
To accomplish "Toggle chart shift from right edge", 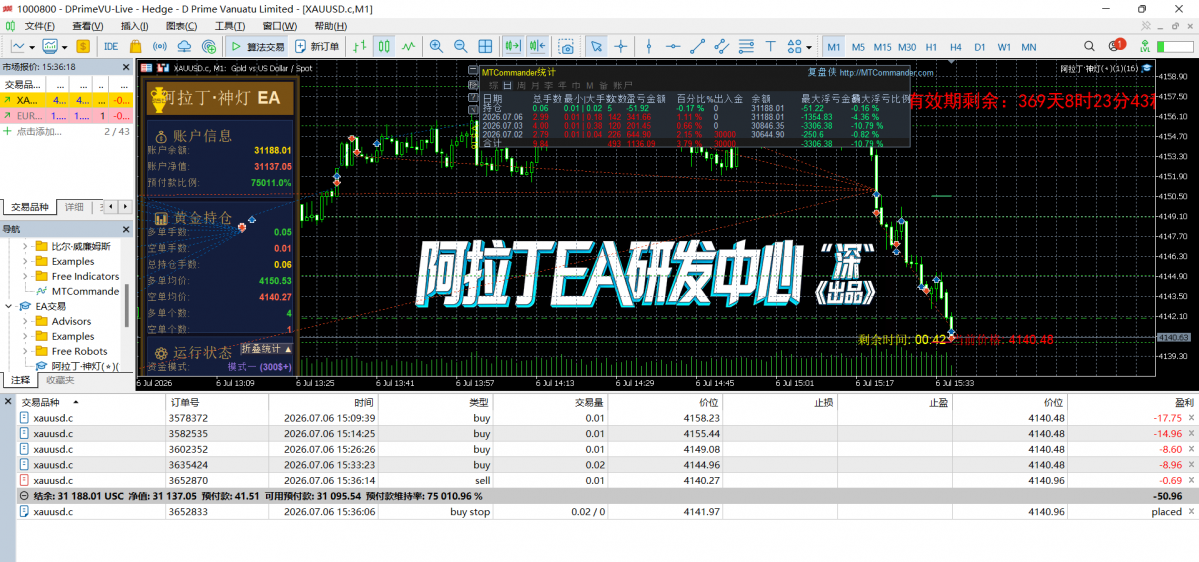I will click(x=537, y=46).
